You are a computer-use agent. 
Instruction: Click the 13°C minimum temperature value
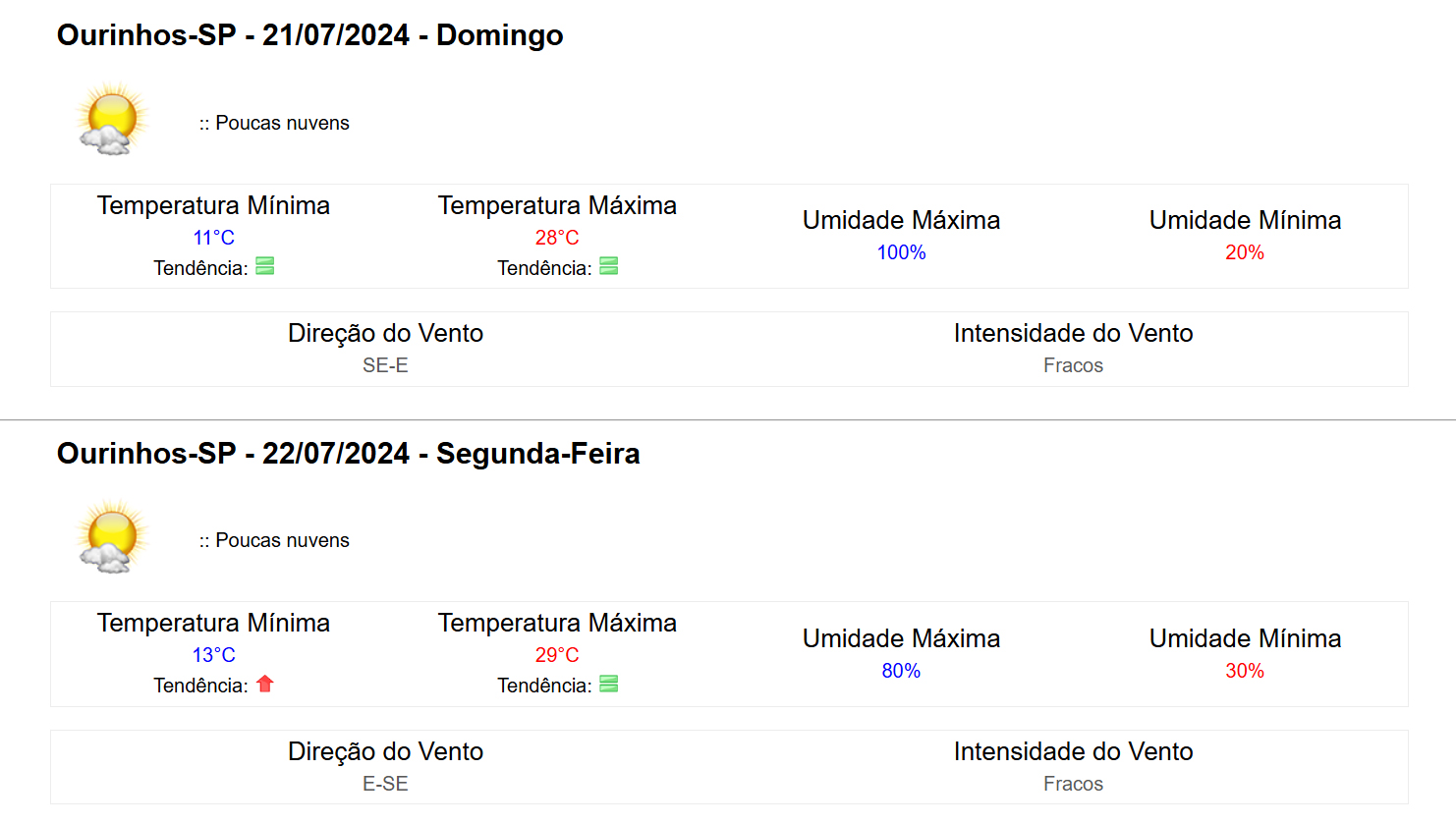tap(213, 655)
